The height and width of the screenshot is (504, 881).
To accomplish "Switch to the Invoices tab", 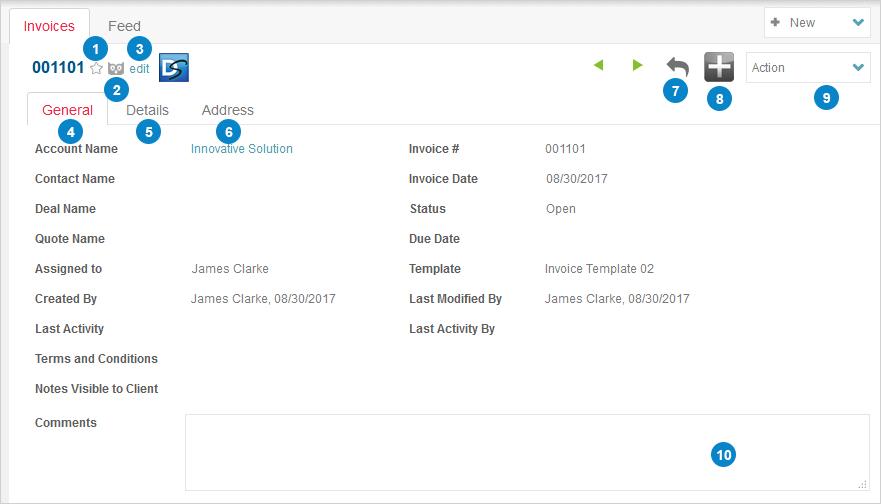I will [x=49, y=26].
